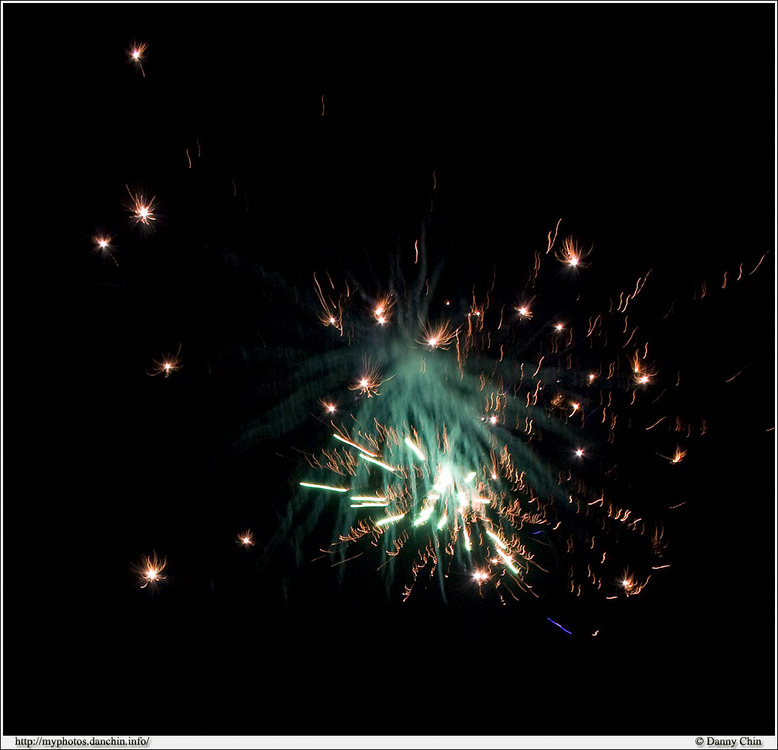Image resolution: width=778 pixels, height=750 pixels.
Task: Click the lowest-left orange spark
Action: point(152,571)
